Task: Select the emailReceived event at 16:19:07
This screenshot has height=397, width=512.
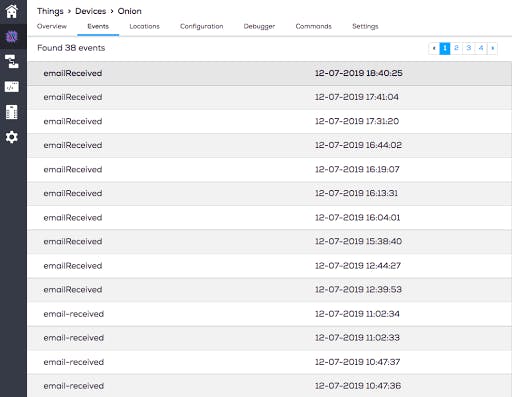Action: tap(270, 170)
